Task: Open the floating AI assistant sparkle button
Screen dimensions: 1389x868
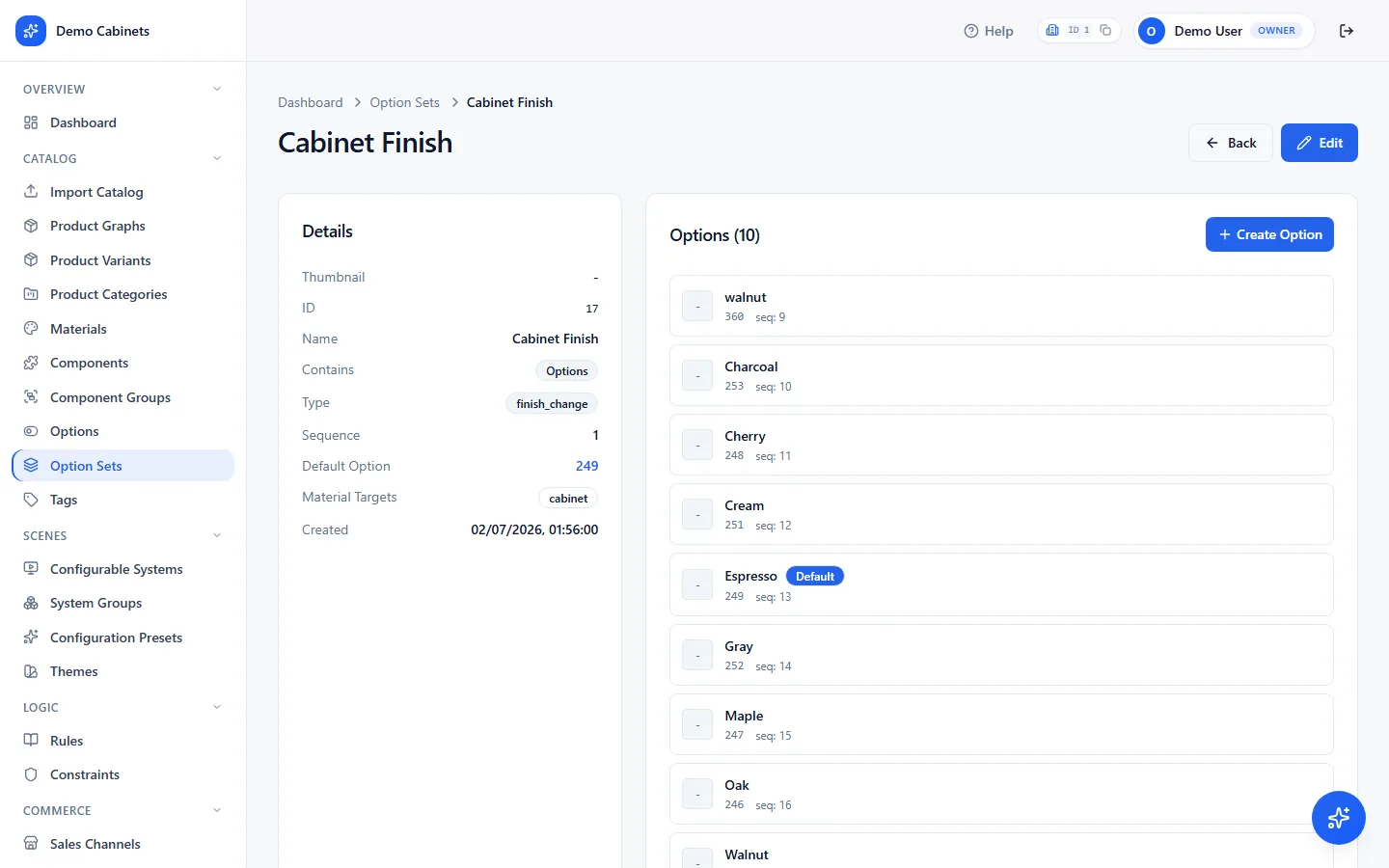Action: pyautogui.click(x=1338, y=818)
